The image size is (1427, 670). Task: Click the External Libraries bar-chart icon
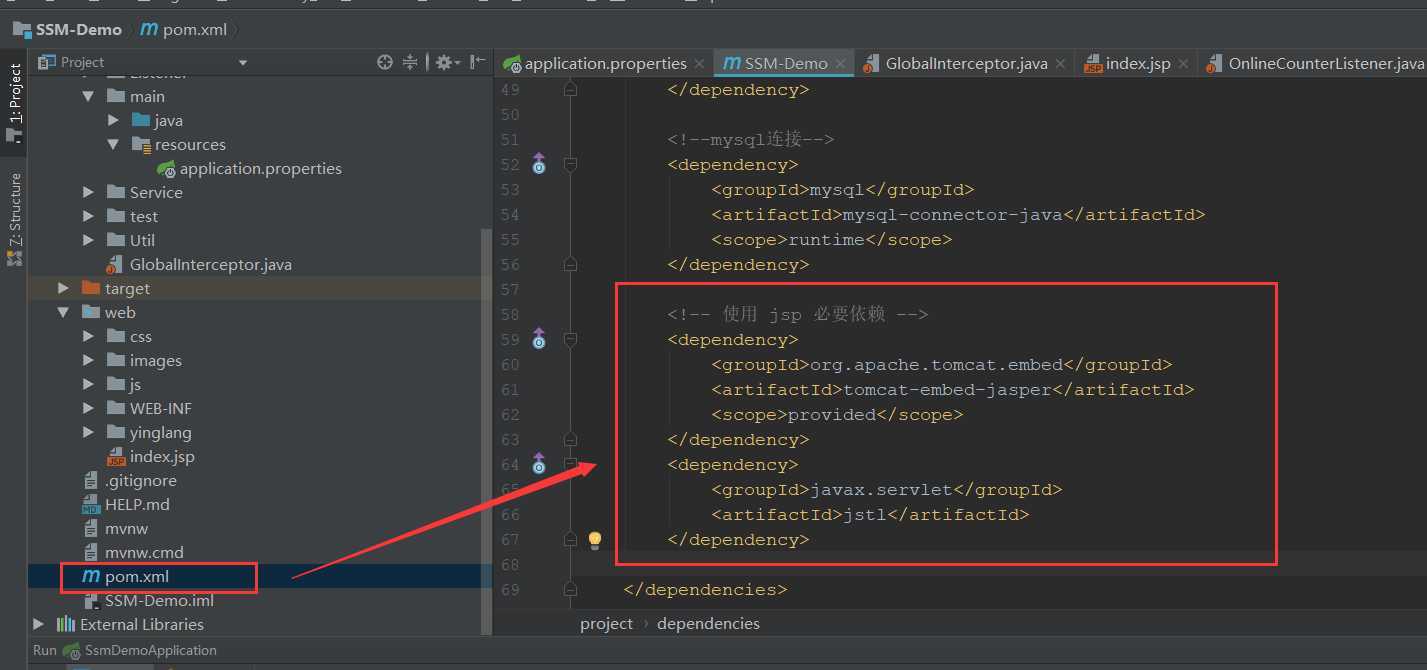pos(66,624)
